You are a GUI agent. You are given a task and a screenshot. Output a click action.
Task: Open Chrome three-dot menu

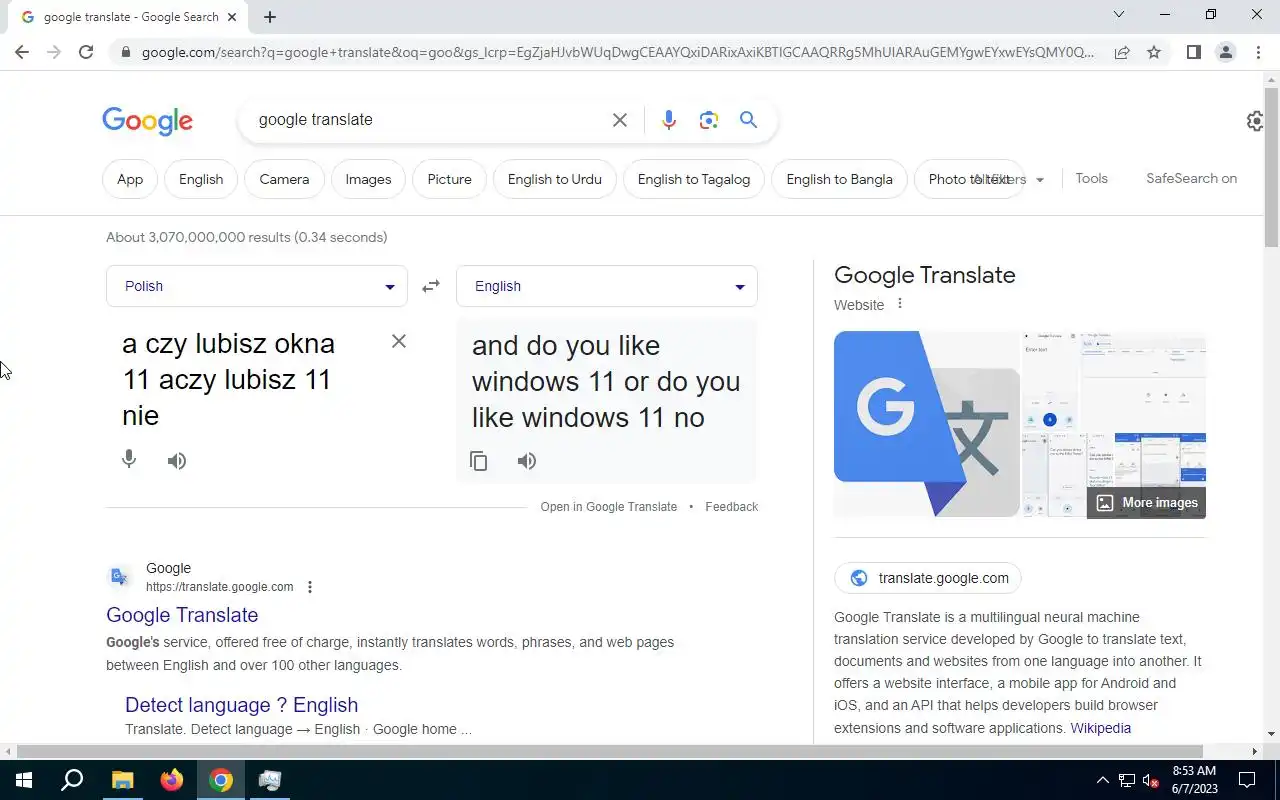(x=1258, y=52)
